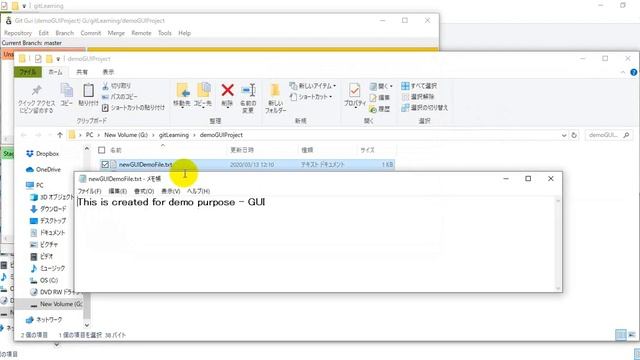Expand breadcrumb arrow after PC
The image size is (640, 360).
pyautogui.click(x=99, y=135)
